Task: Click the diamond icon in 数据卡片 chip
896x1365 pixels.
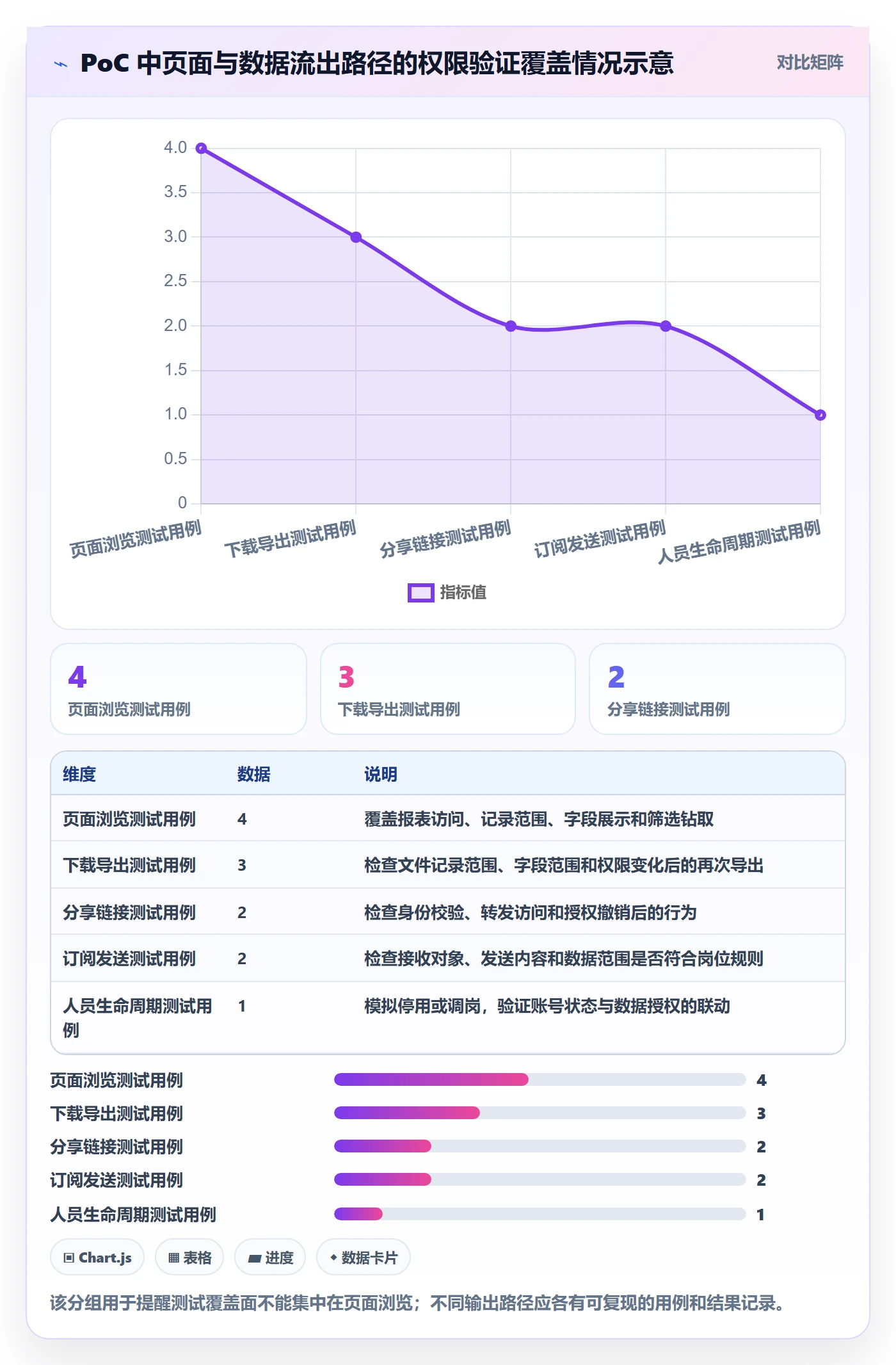Action: point(333,1258)
